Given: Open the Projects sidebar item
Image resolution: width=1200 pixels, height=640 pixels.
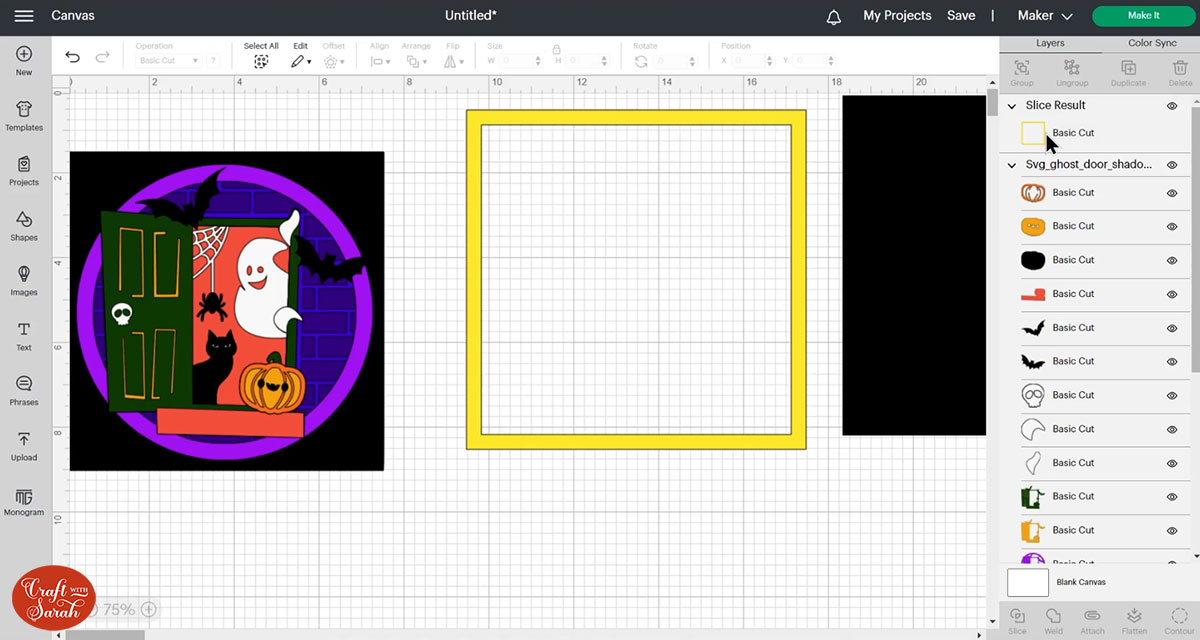Looking at the screenshot, I should coord(24,171).
